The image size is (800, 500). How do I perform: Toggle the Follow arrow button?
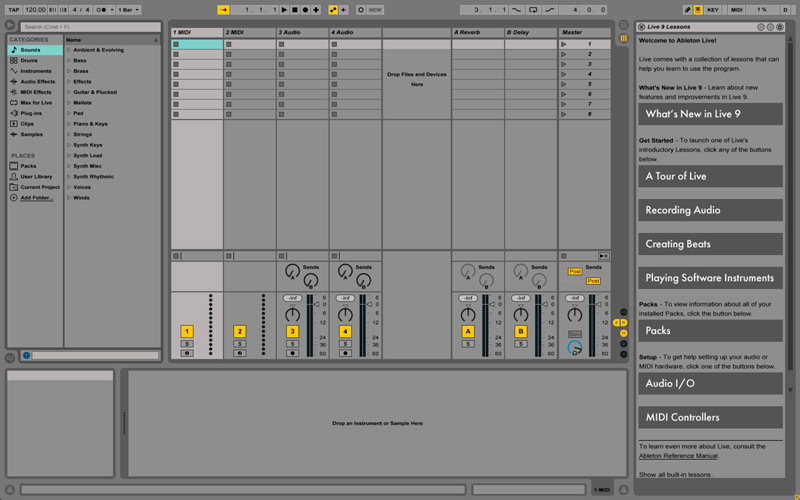pos(223,10)
